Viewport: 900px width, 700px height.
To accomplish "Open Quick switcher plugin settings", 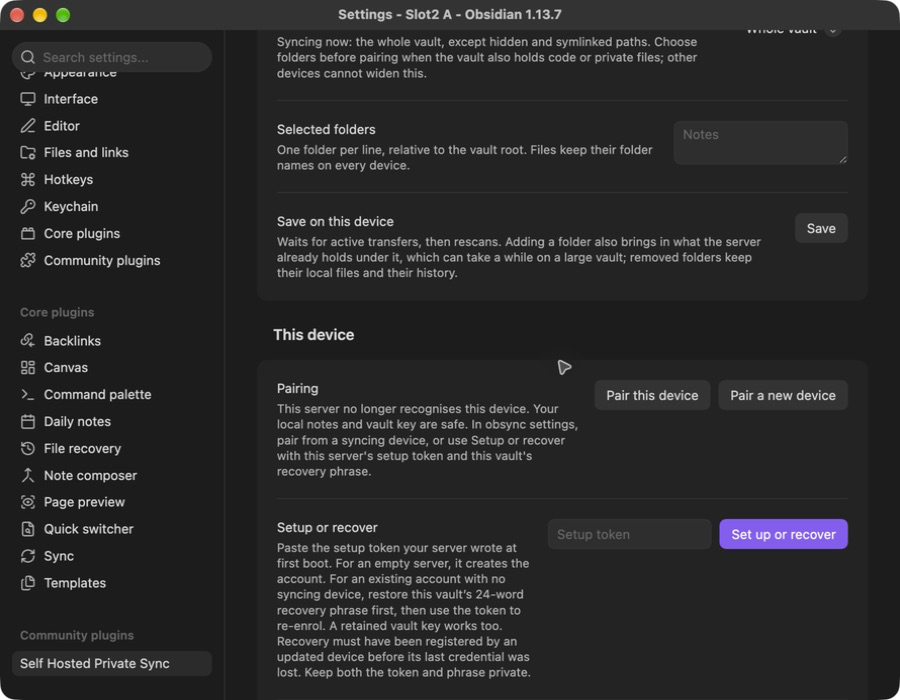I will [112, 529].
